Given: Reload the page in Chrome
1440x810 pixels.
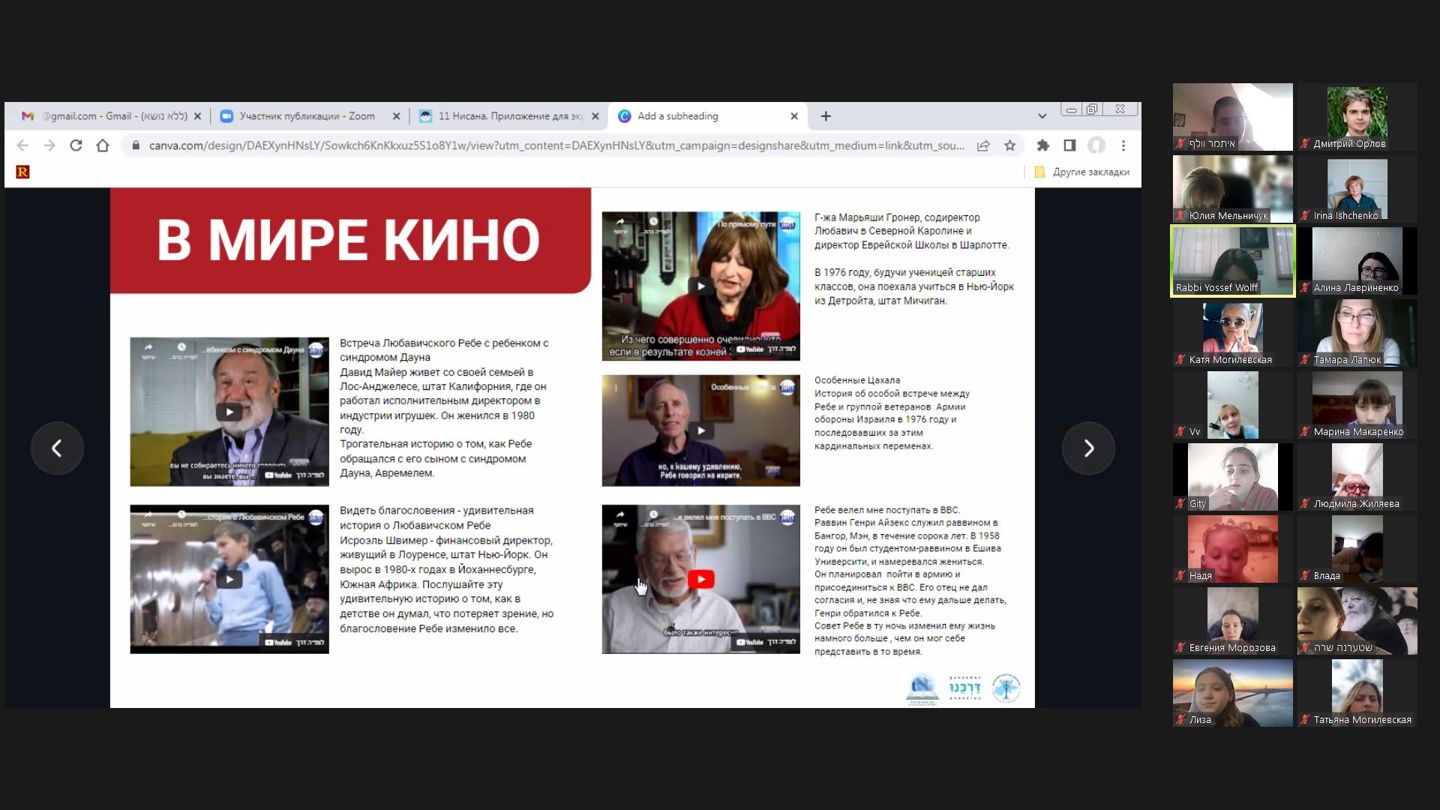Looking at the screenshot, I should (75, 146).
